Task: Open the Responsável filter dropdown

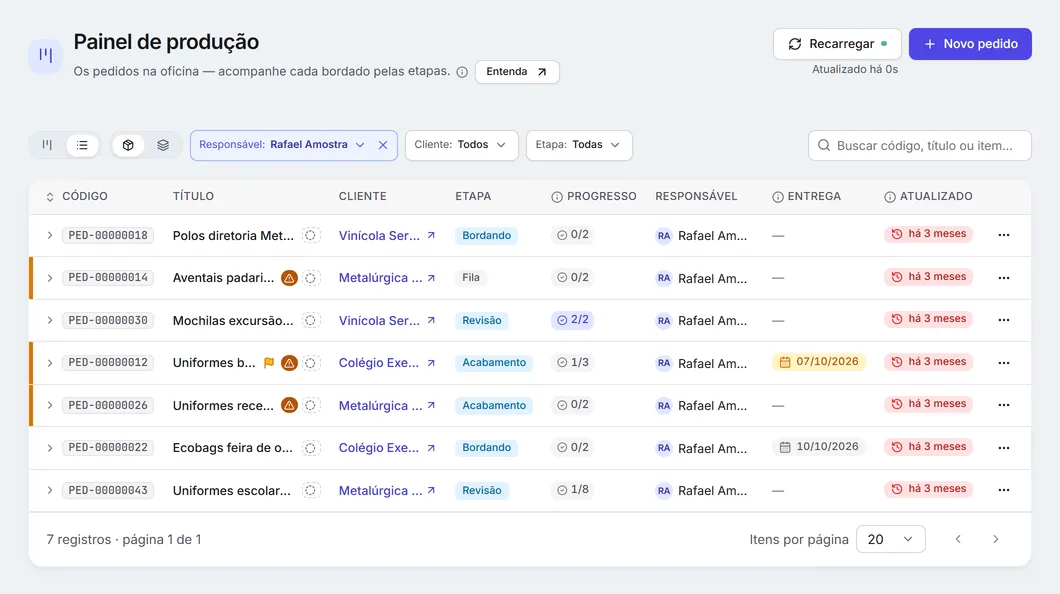Action: point(284,145)
